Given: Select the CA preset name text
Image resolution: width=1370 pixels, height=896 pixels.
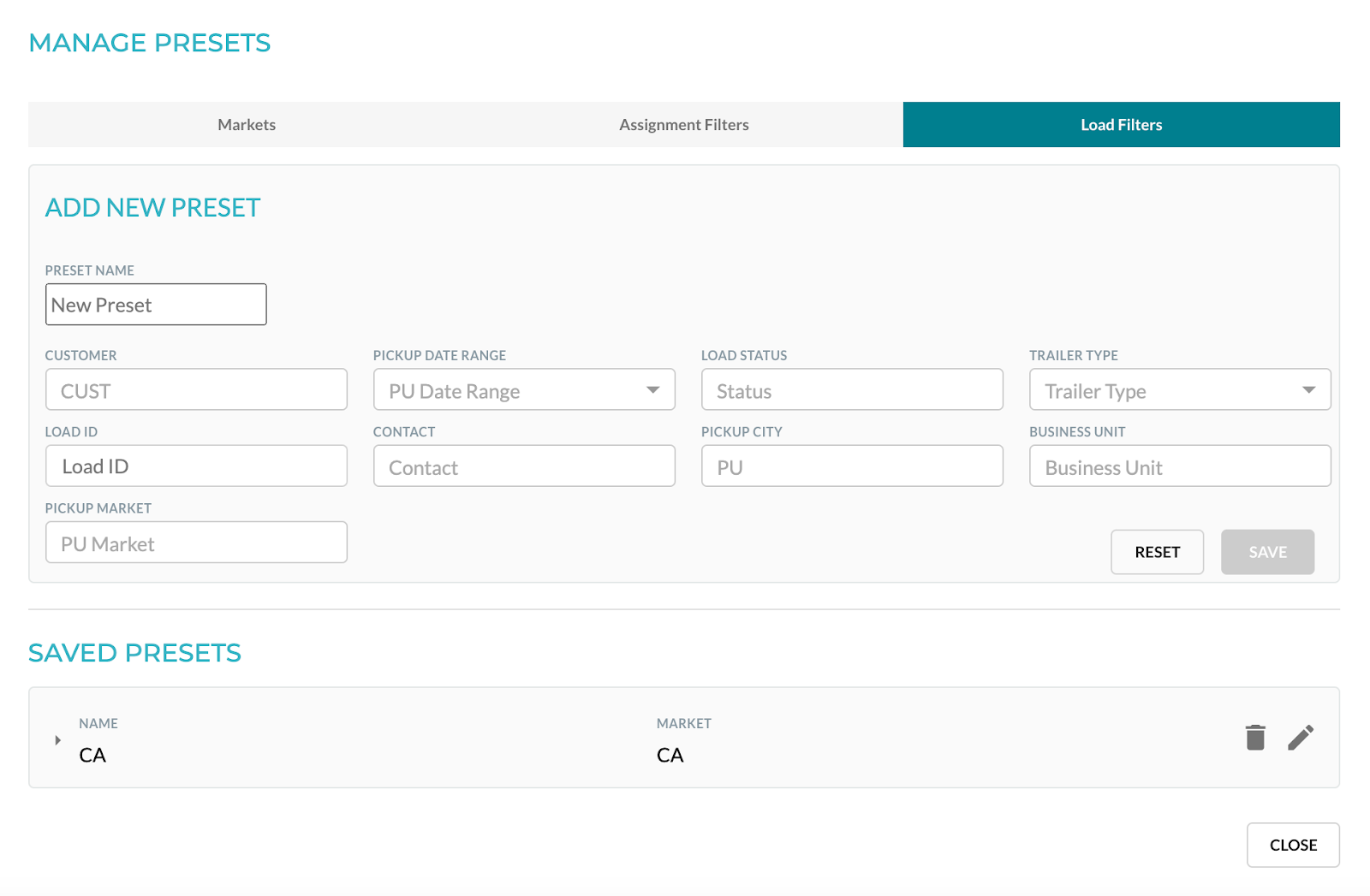Looking at the screenshot, I should tap(92, 755).
